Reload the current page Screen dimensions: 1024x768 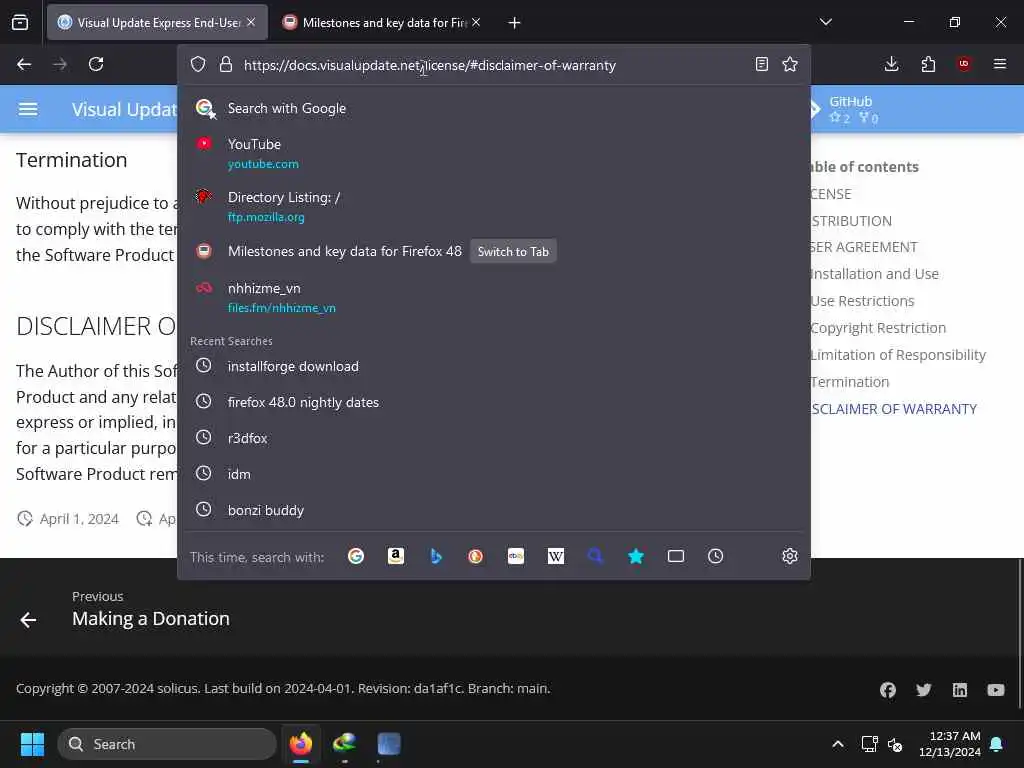[96, 64]
